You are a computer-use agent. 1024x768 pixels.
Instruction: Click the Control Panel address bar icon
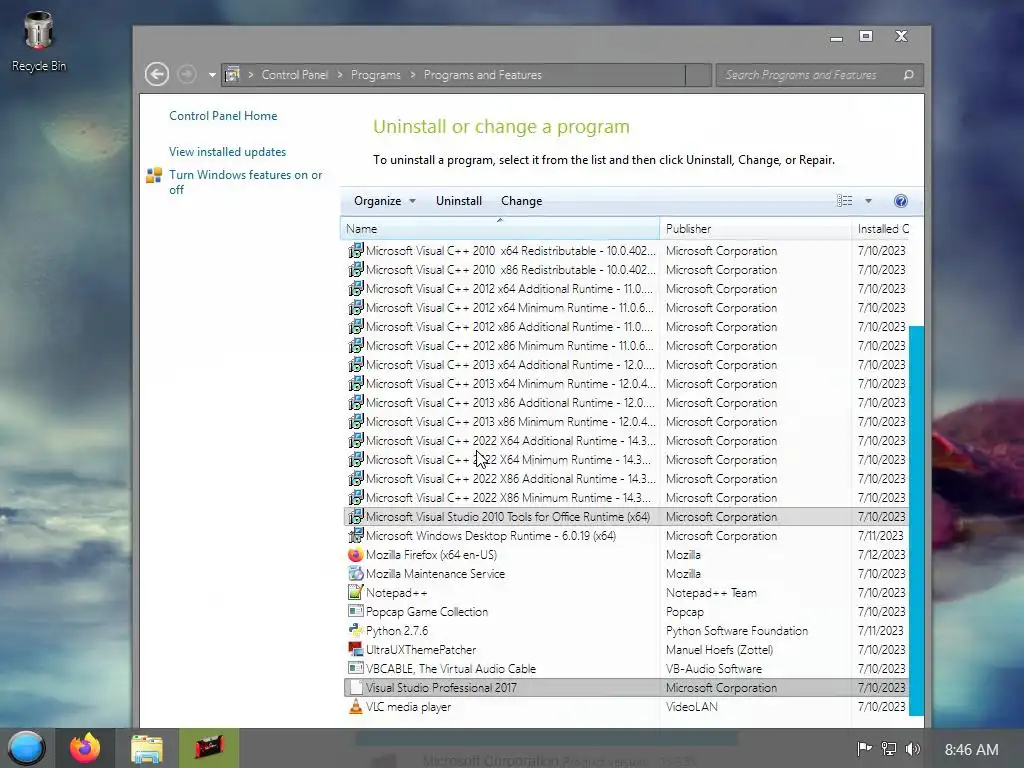click(x=232, y=74)
